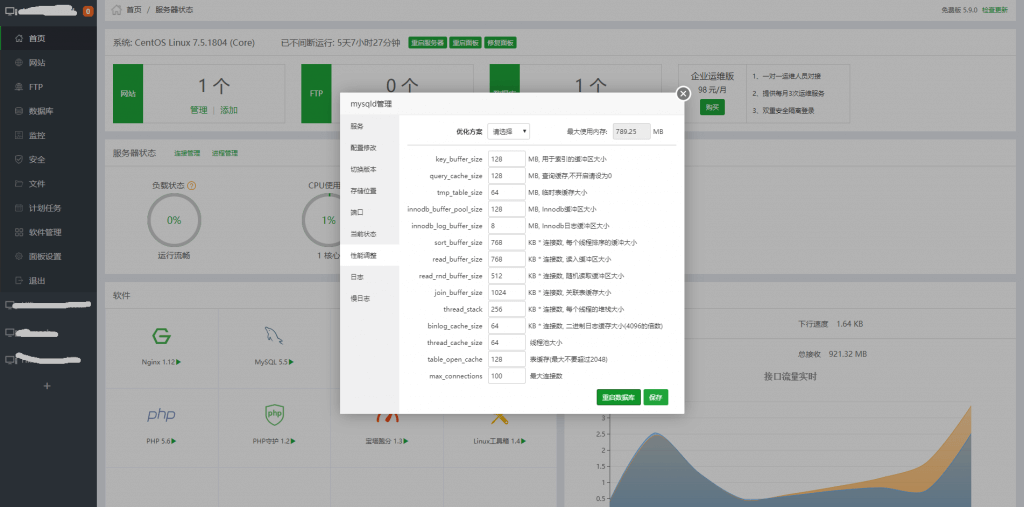Click the 修复面板 button
The width and height of the screenshot is (1024, 507).
(x=501, y=42)
